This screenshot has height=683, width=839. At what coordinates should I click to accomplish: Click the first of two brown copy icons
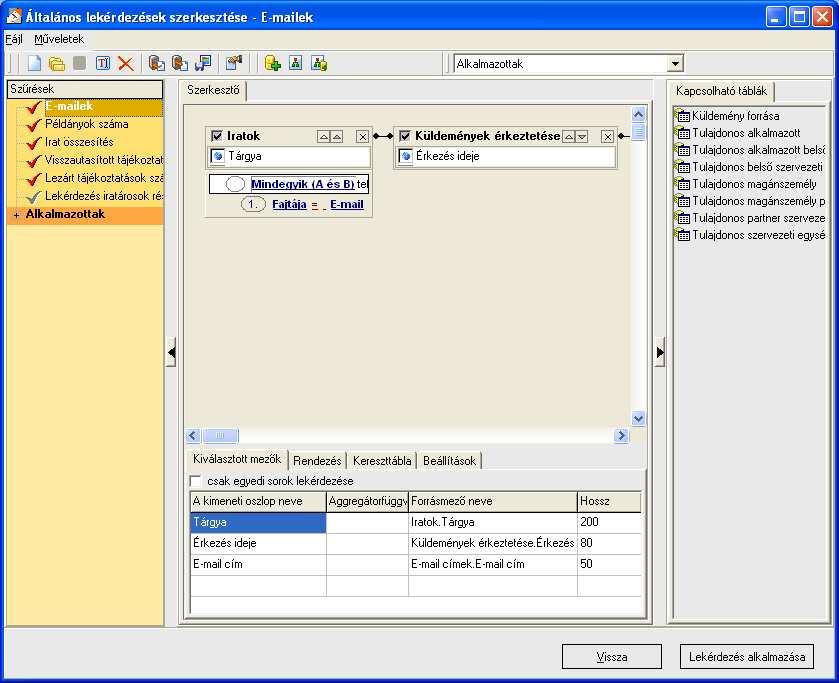157,63
